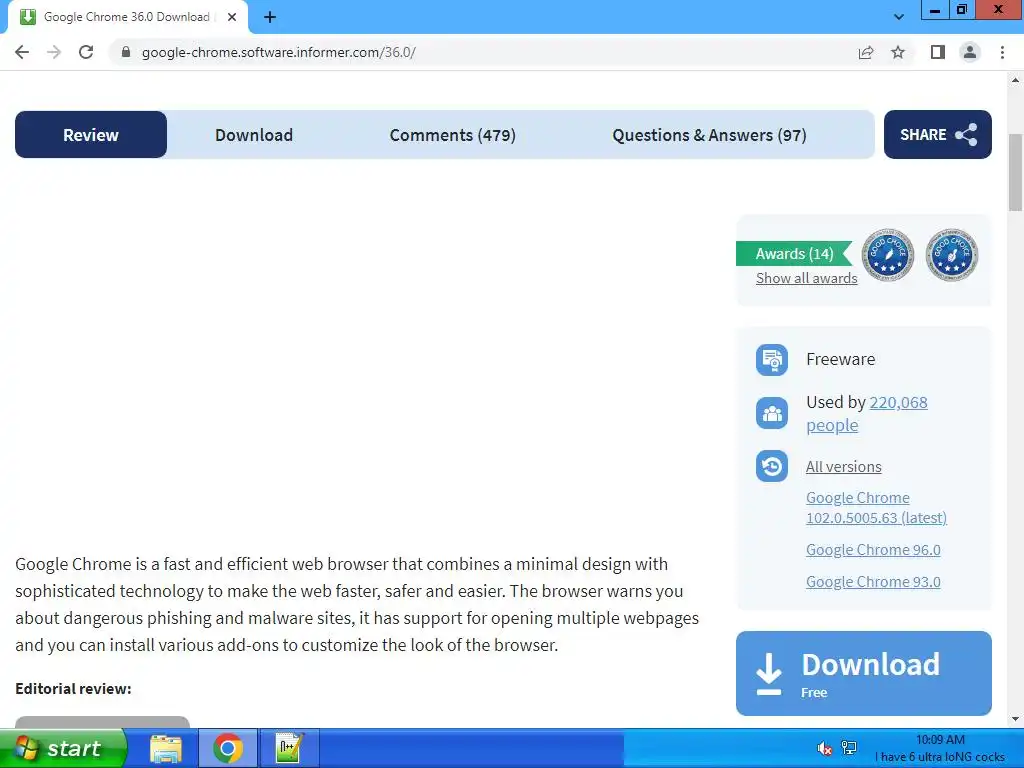Open the share page icon in the address bar
Image resolution: width=1024 pixels, height=768 pixels.
866,52
